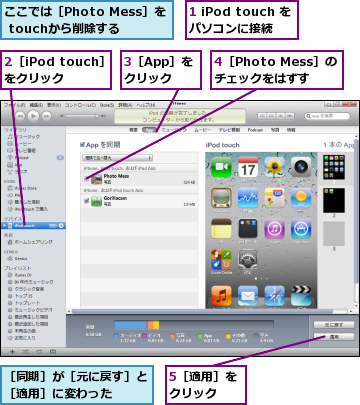The width and height of the screenshot is (360, 405).
Task: Open the ヘルプ(H) menu
Action: point(146,105)
